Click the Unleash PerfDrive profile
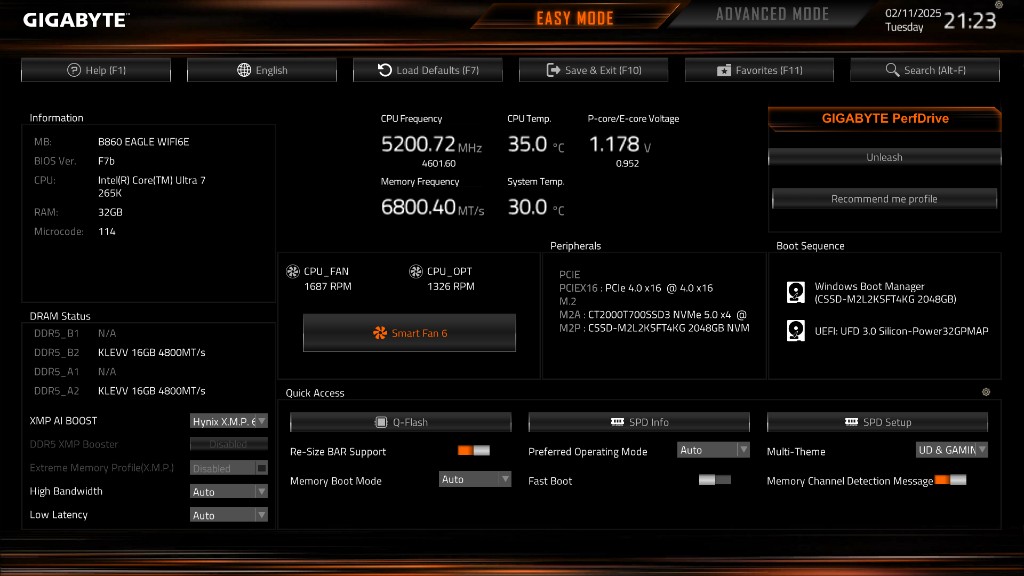Image resolution: width=1024 pixels, height=576 pixels. click(884, 157)
